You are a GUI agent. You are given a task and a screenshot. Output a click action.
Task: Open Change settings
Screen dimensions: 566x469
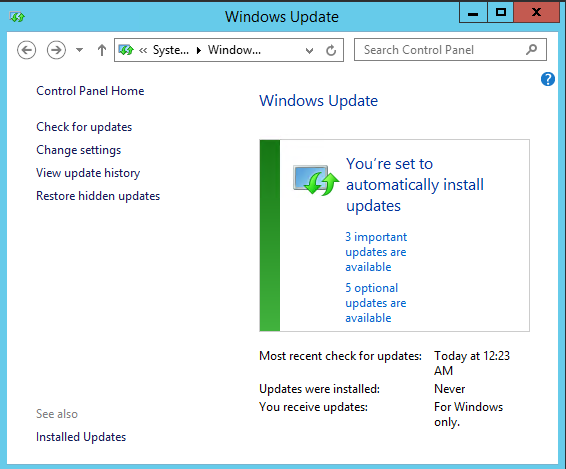point(79,150)
